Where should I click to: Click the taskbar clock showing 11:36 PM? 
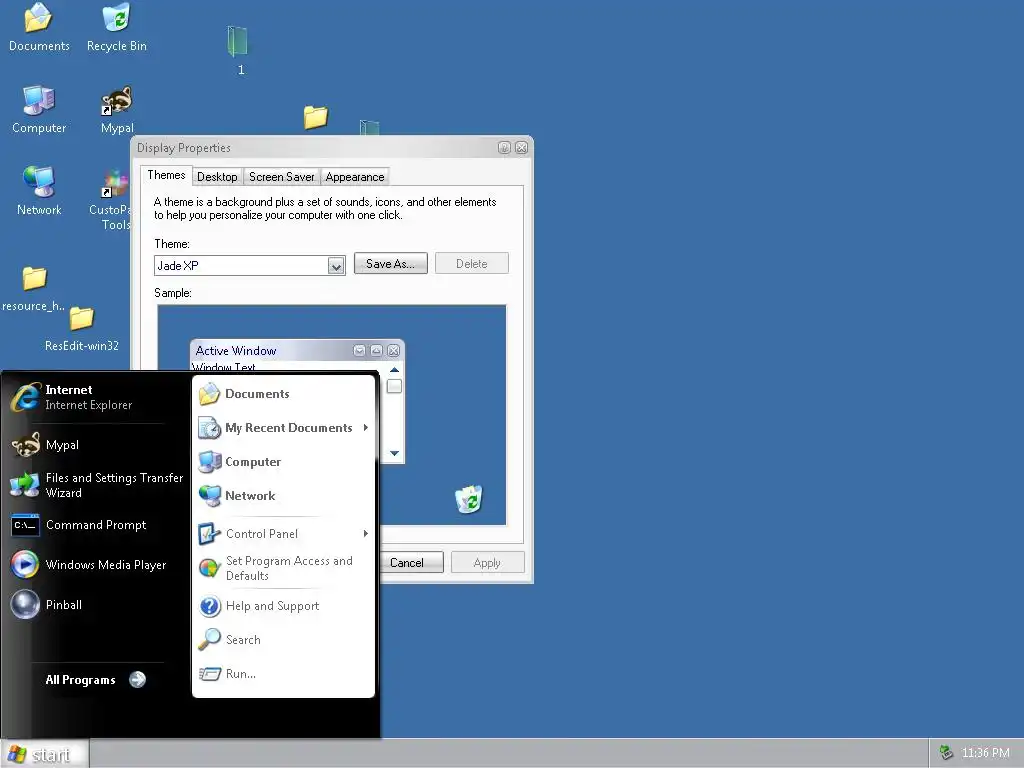(985, 753)
